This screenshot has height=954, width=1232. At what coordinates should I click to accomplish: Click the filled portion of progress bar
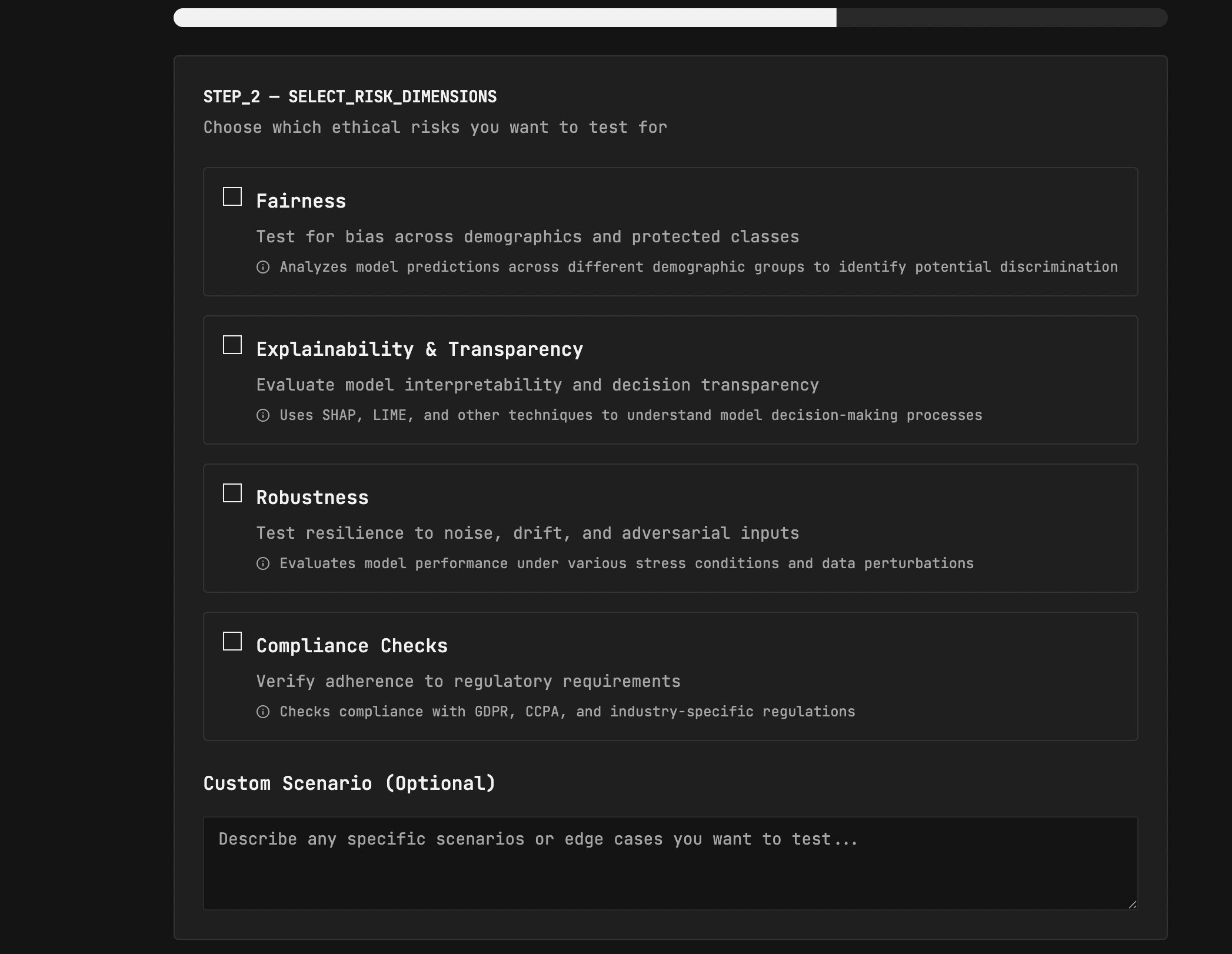pyautogui.click(x=505, y=18)
